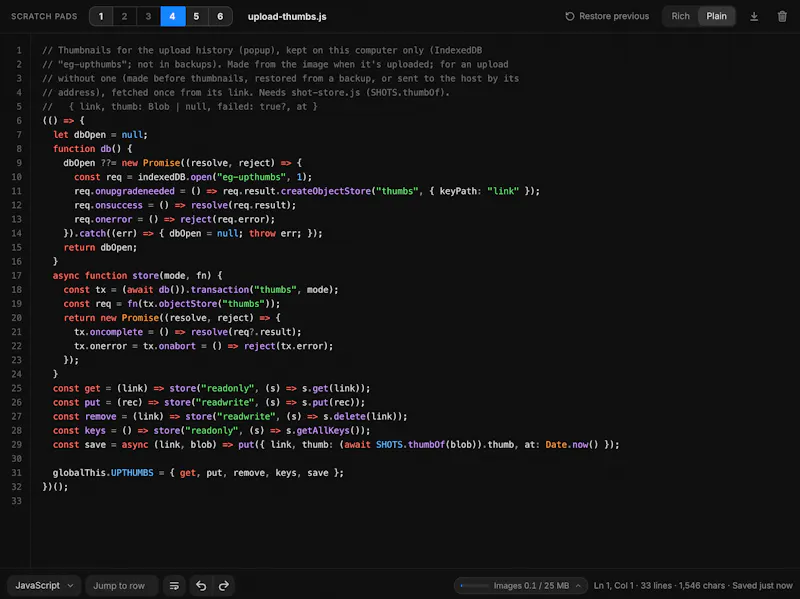The width and height of the screenshot is (800, 599).
Task: Click the 'async function store' code line
Action: pyautogui.click(x=138, y=276)
